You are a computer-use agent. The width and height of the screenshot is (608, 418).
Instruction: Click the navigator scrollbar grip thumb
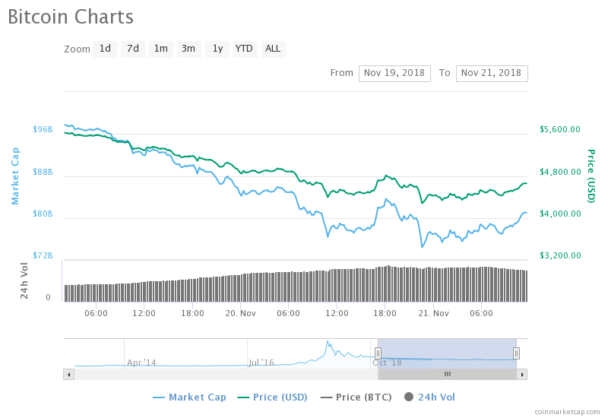447,374
